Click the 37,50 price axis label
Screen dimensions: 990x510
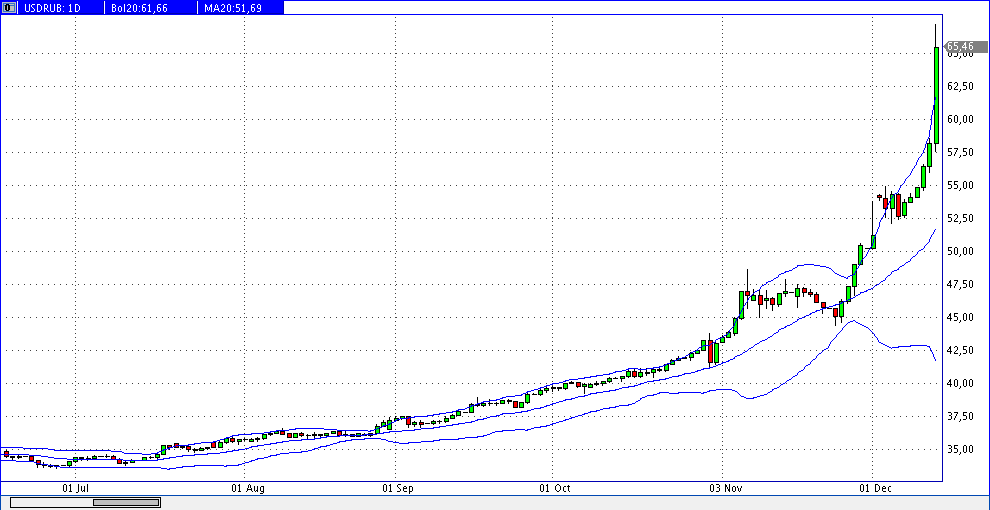tap(960, 417)
